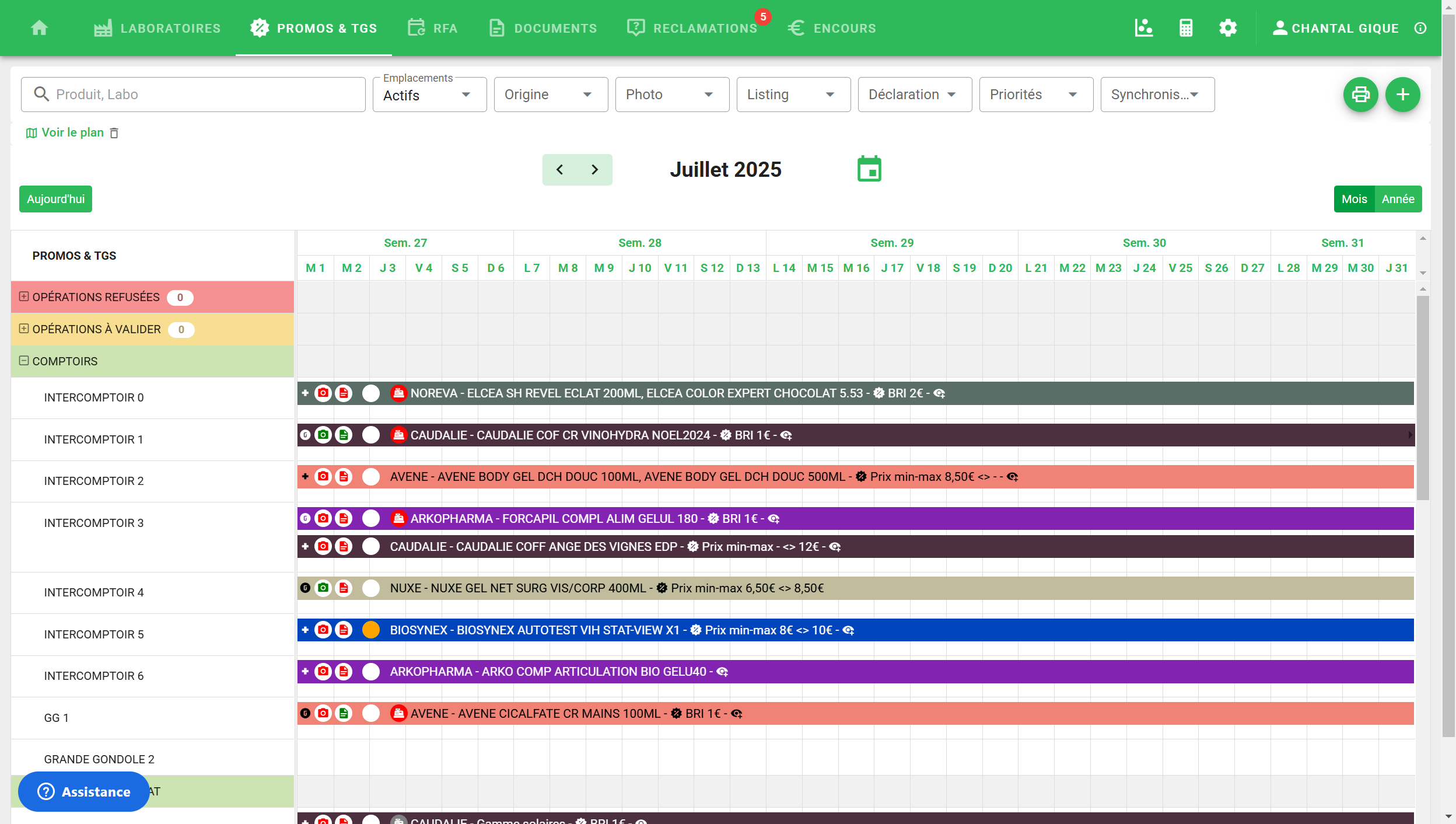Image resolution: width=1456 pixels, height=824 pixels.
Task: Open the ENCOURS tab
Action: [x=832, y=28]
